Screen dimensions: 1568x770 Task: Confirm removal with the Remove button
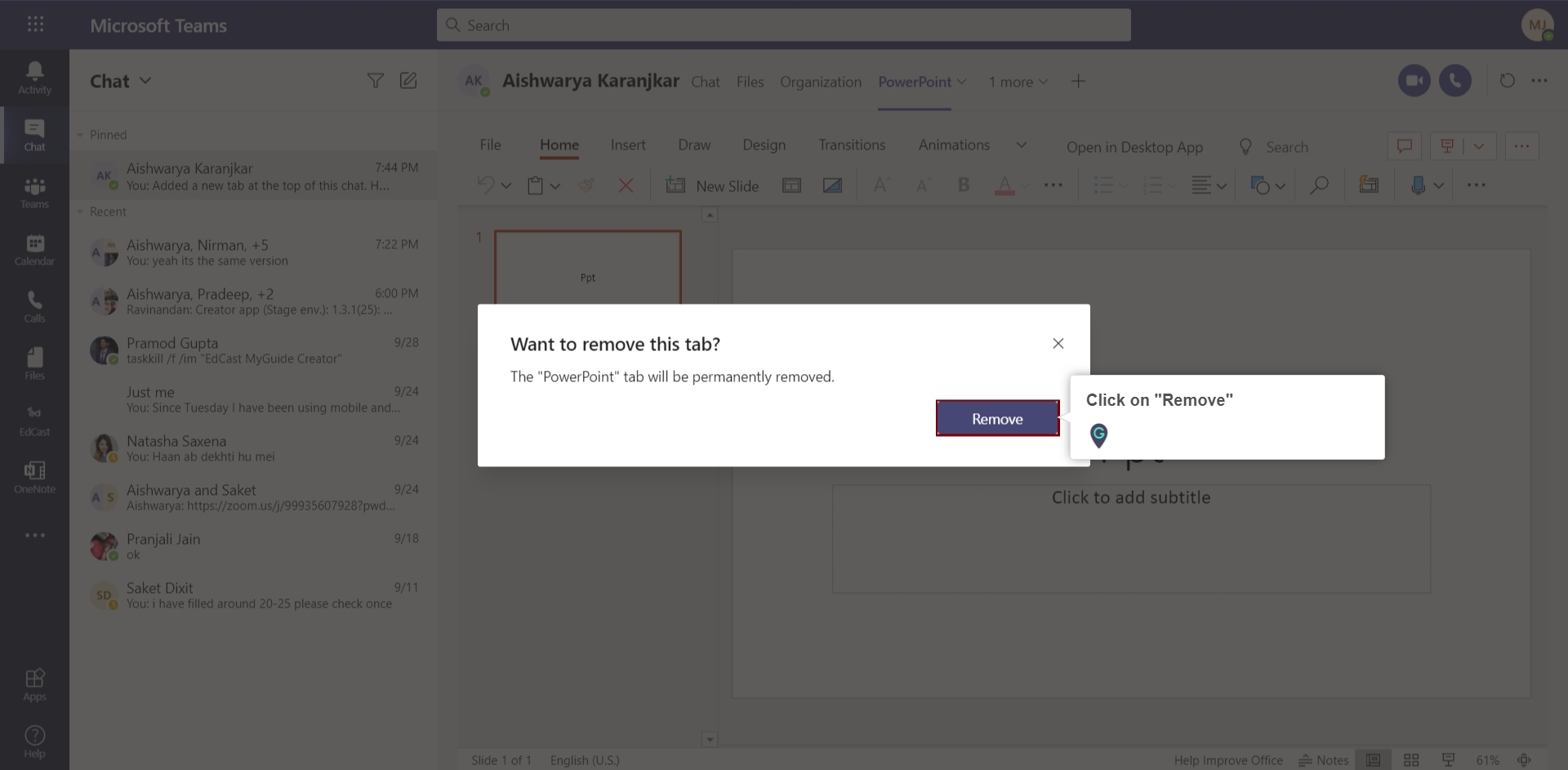[997, 418]
